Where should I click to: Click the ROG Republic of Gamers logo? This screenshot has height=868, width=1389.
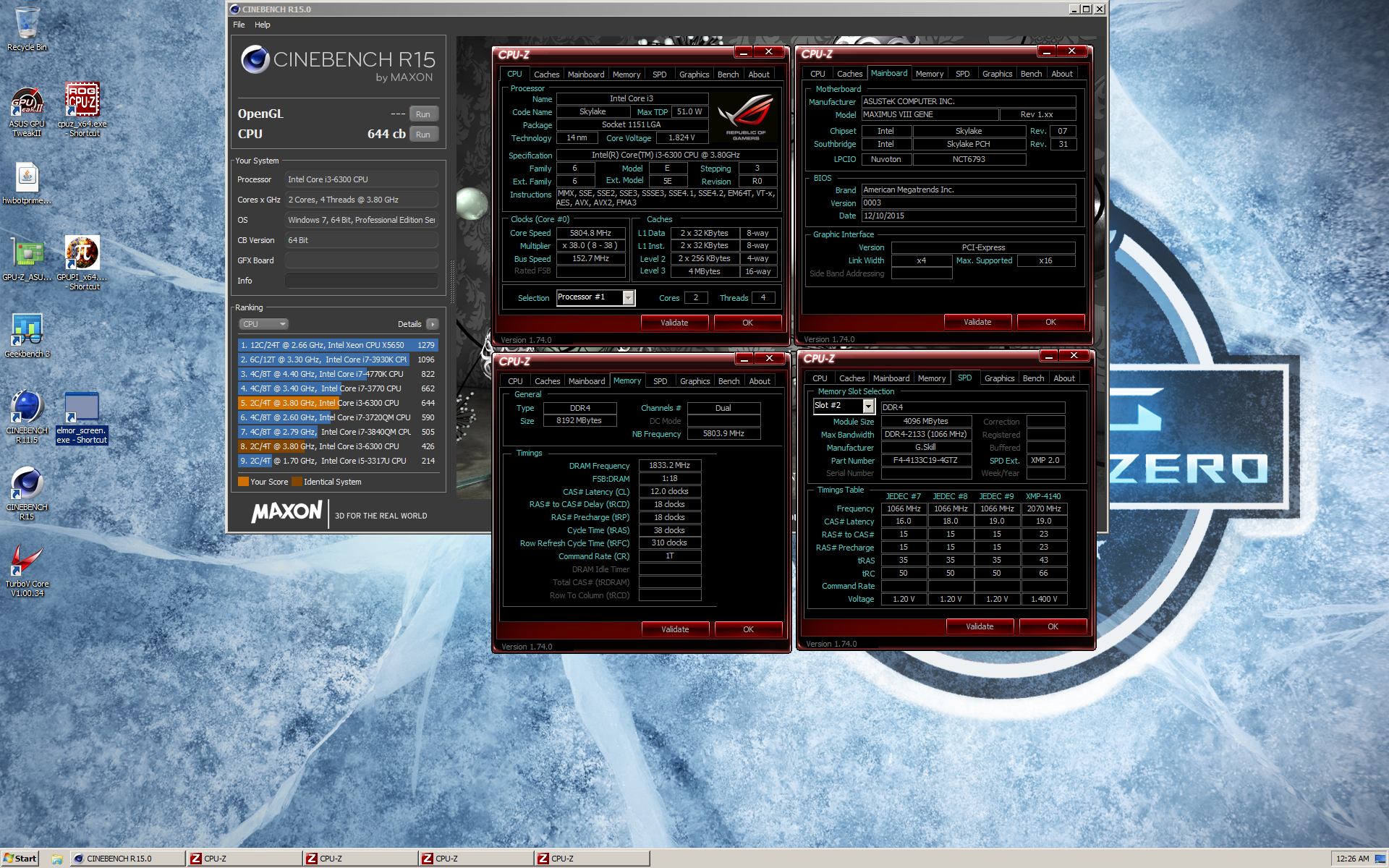[746, 118]
